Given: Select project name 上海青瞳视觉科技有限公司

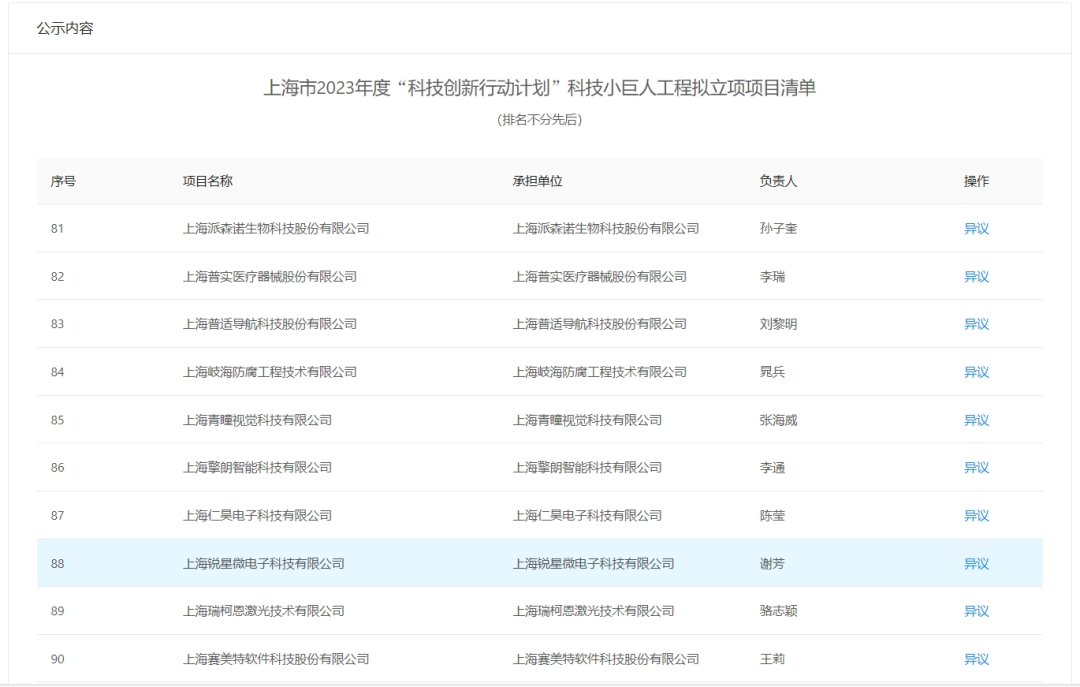Looking at the screenshot, I should point(257,420).
